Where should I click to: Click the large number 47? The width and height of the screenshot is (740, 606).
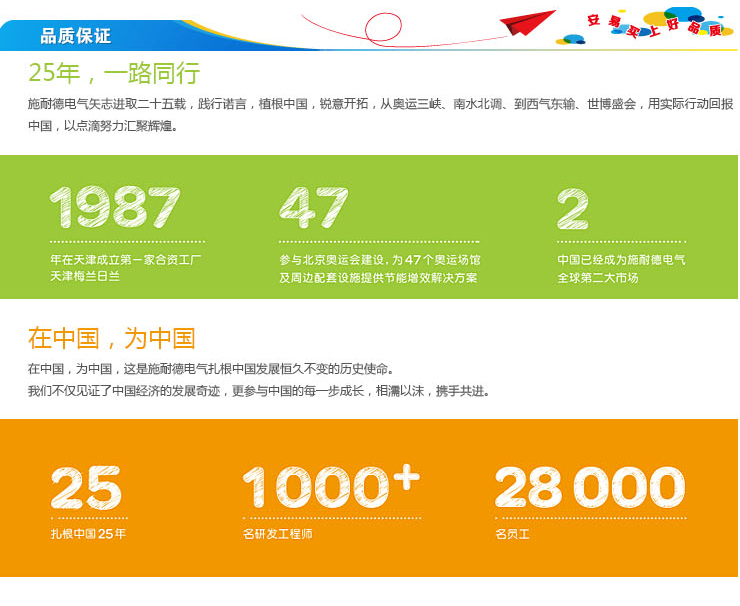click(x=313, y=207)
